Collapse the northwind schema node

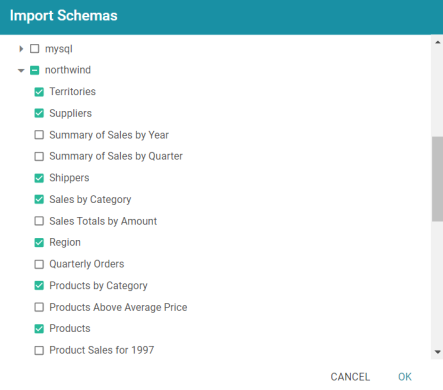point(21,70)
